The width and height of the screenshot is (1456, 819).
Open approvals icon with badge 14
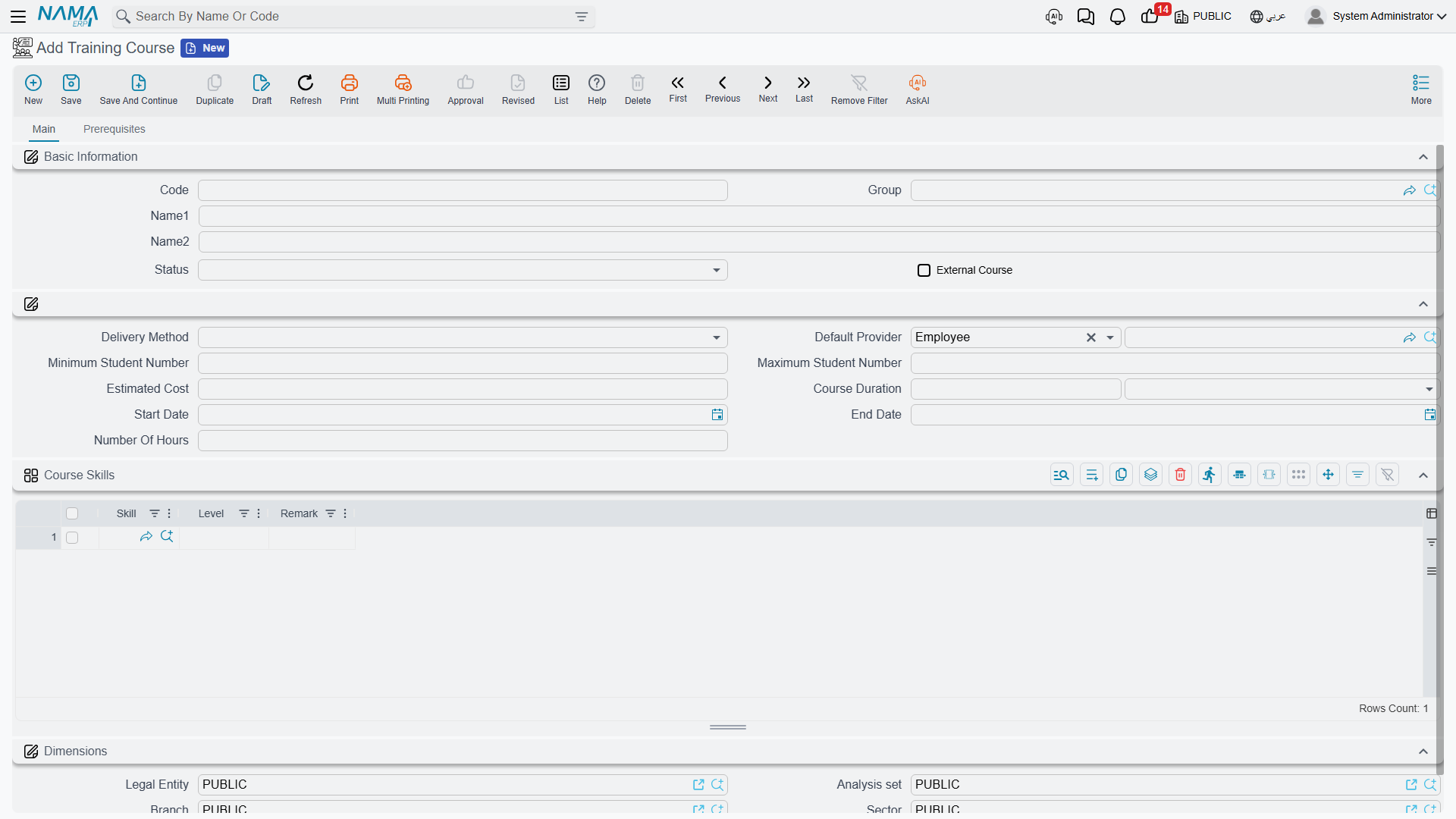(x=1150, y=17)
